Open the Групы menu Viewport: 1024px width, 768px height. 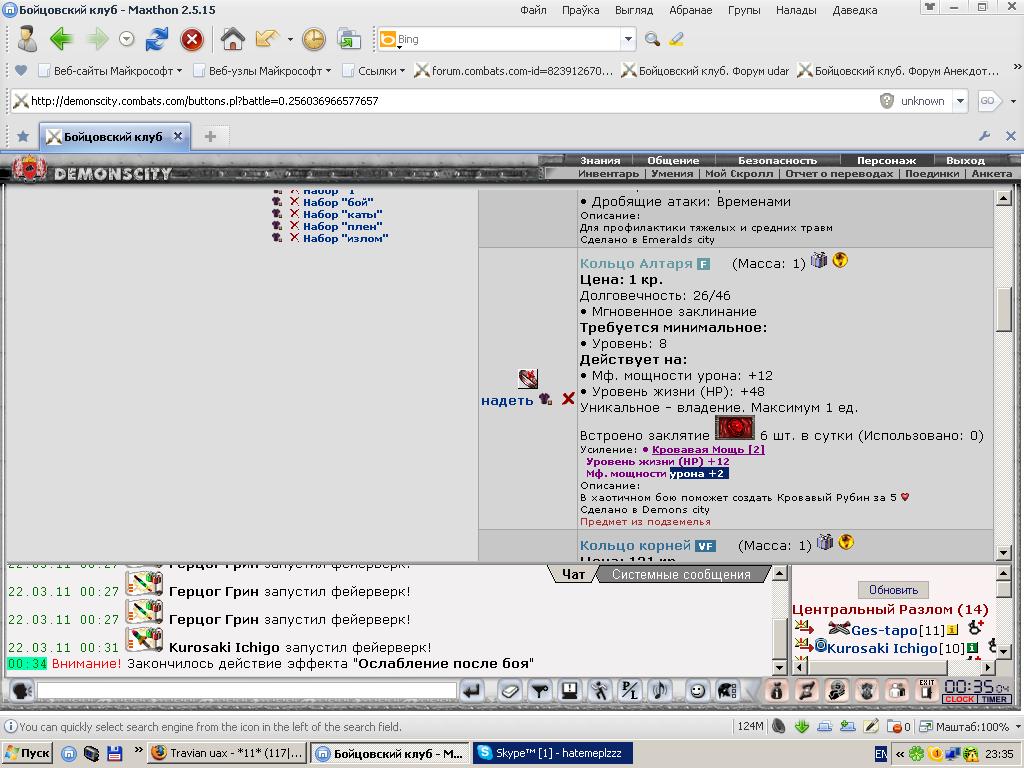(x=744, y=10)
